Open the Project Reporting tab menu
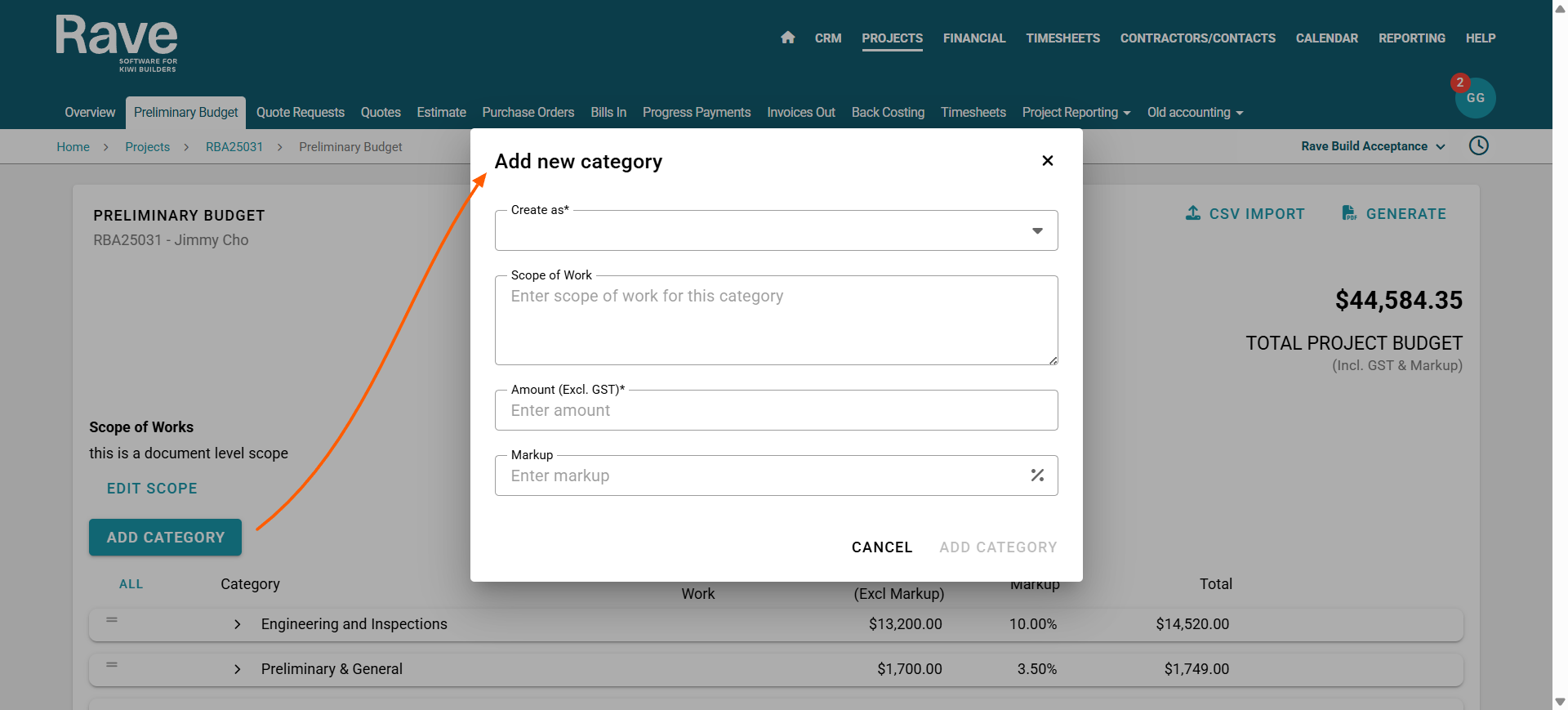The height and width of the screenshot is (710, 1568). (1076, 113)
